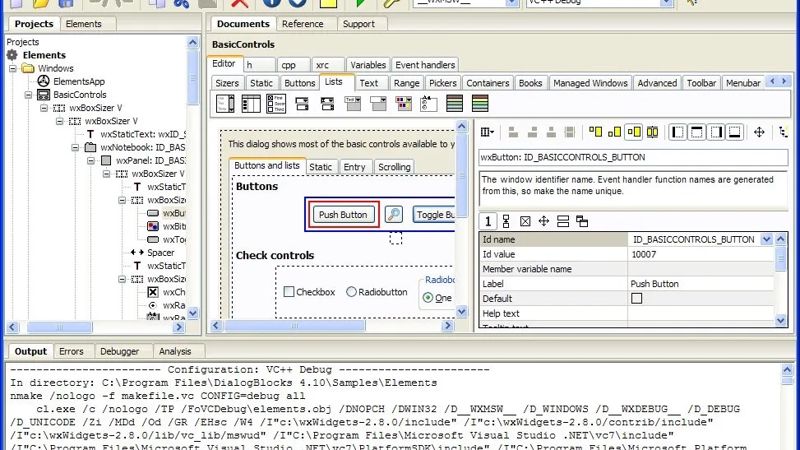Toggle the right border icon
800x450 pixels.
(716, 132)
